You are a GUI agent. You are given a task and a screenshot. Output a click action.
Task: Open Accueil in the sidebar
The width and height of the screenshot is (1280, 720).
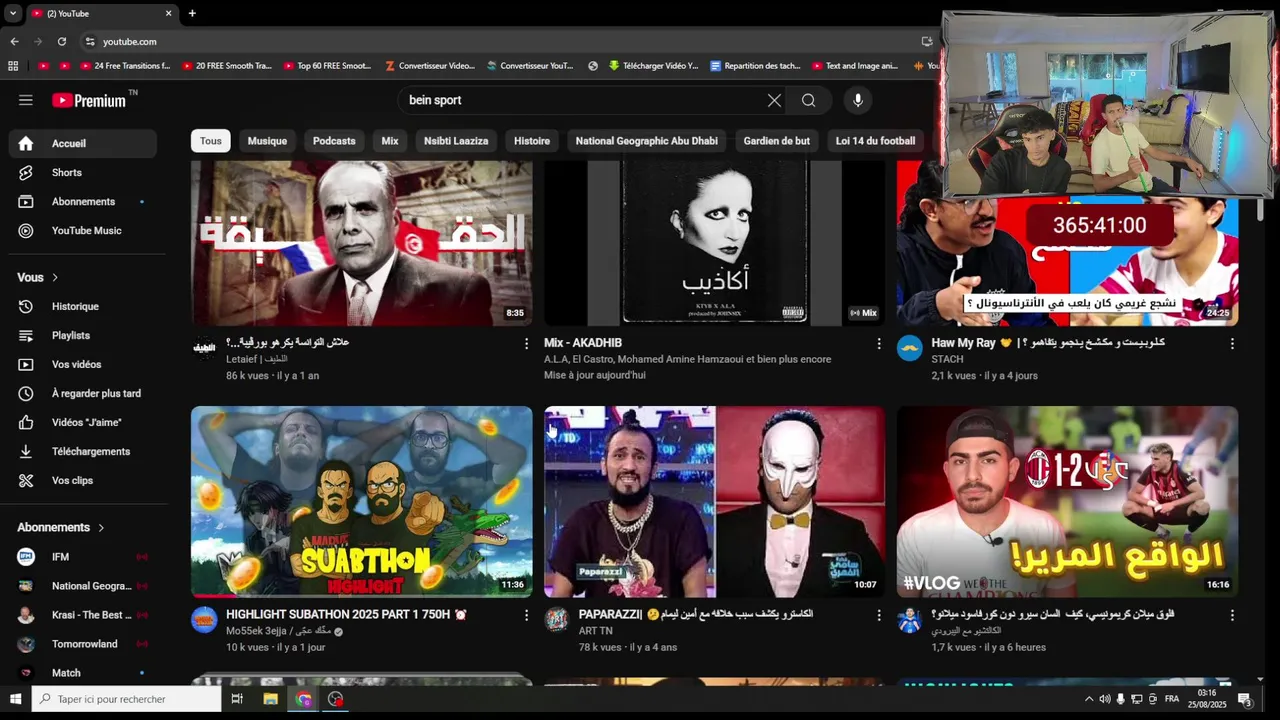click(83, 143)
